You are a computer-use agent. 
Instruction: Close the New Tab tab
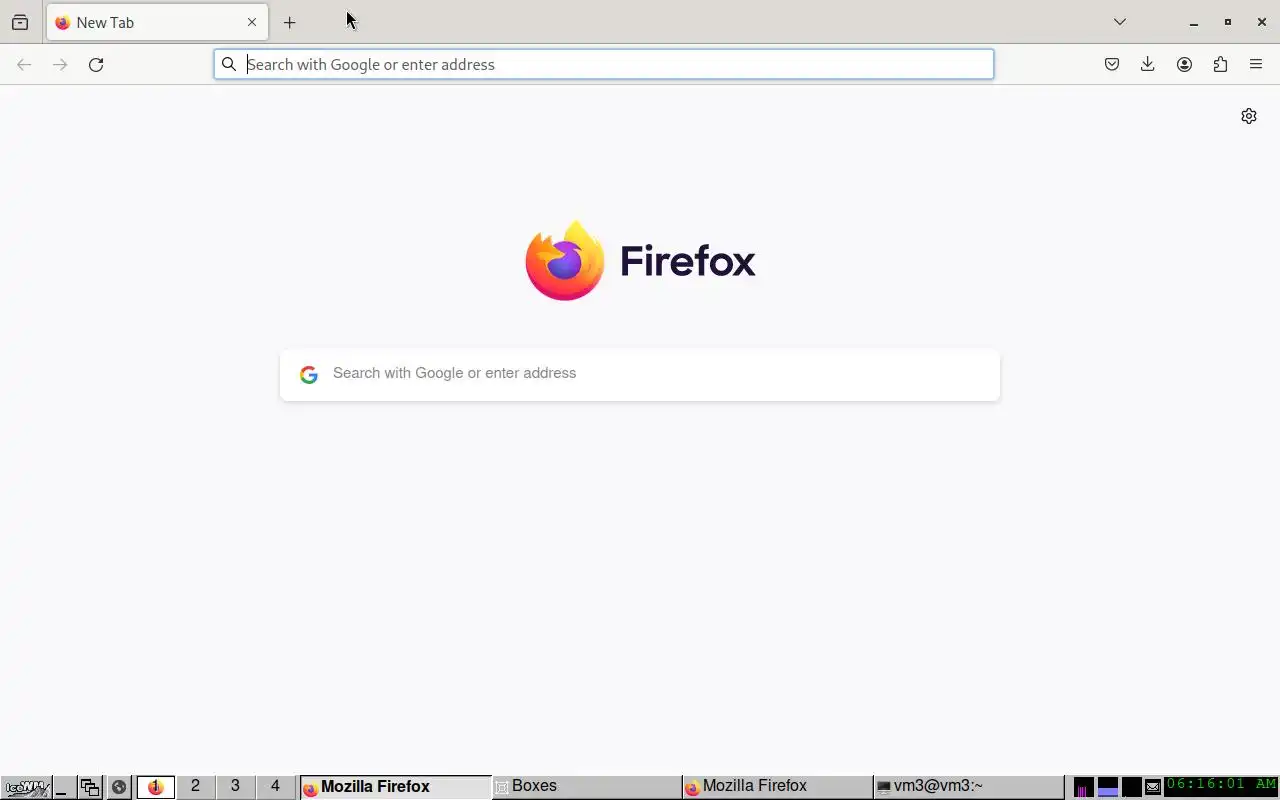252,22
